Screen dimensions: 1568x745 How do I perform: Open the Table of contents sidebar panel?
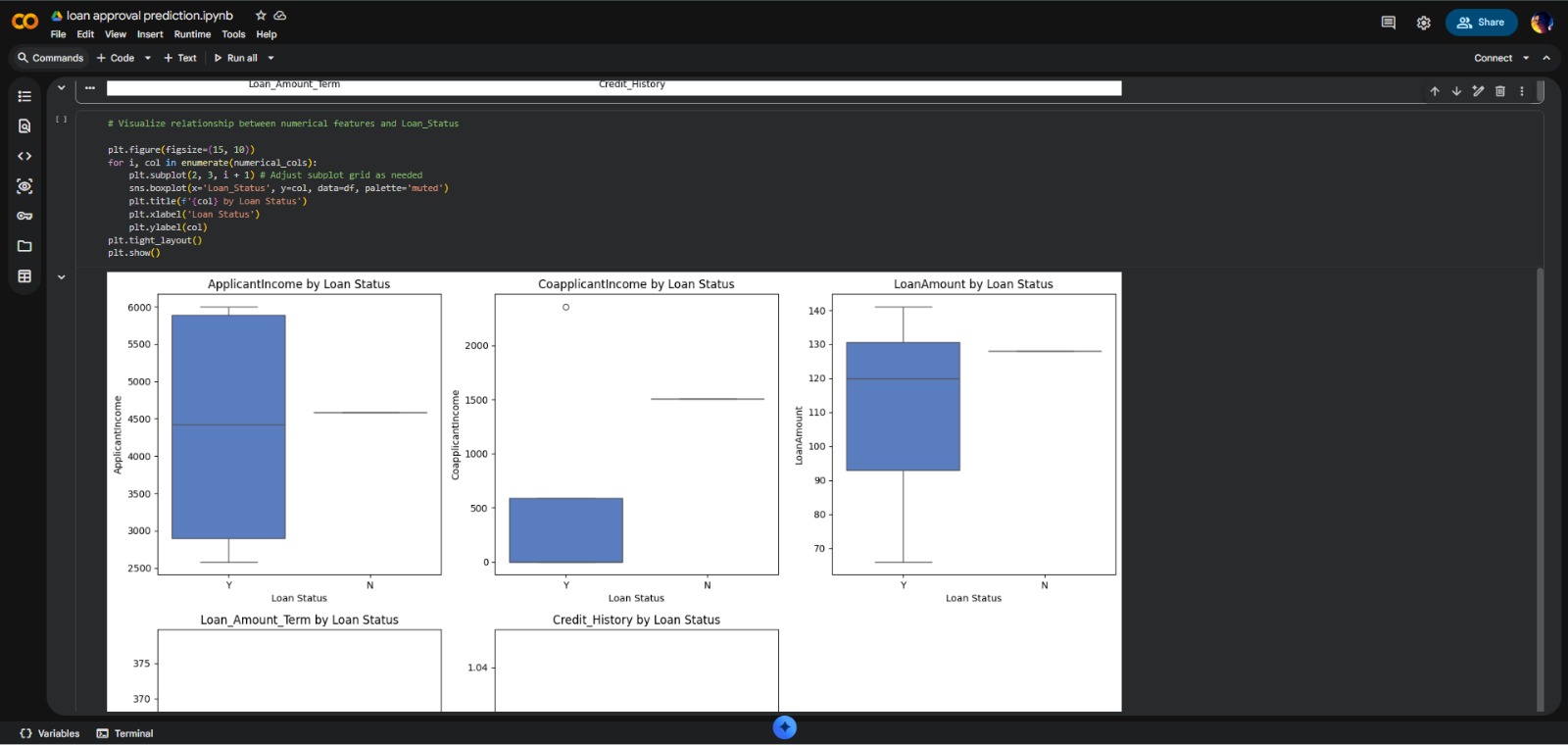pyautogui.click(x=24, y=96)
